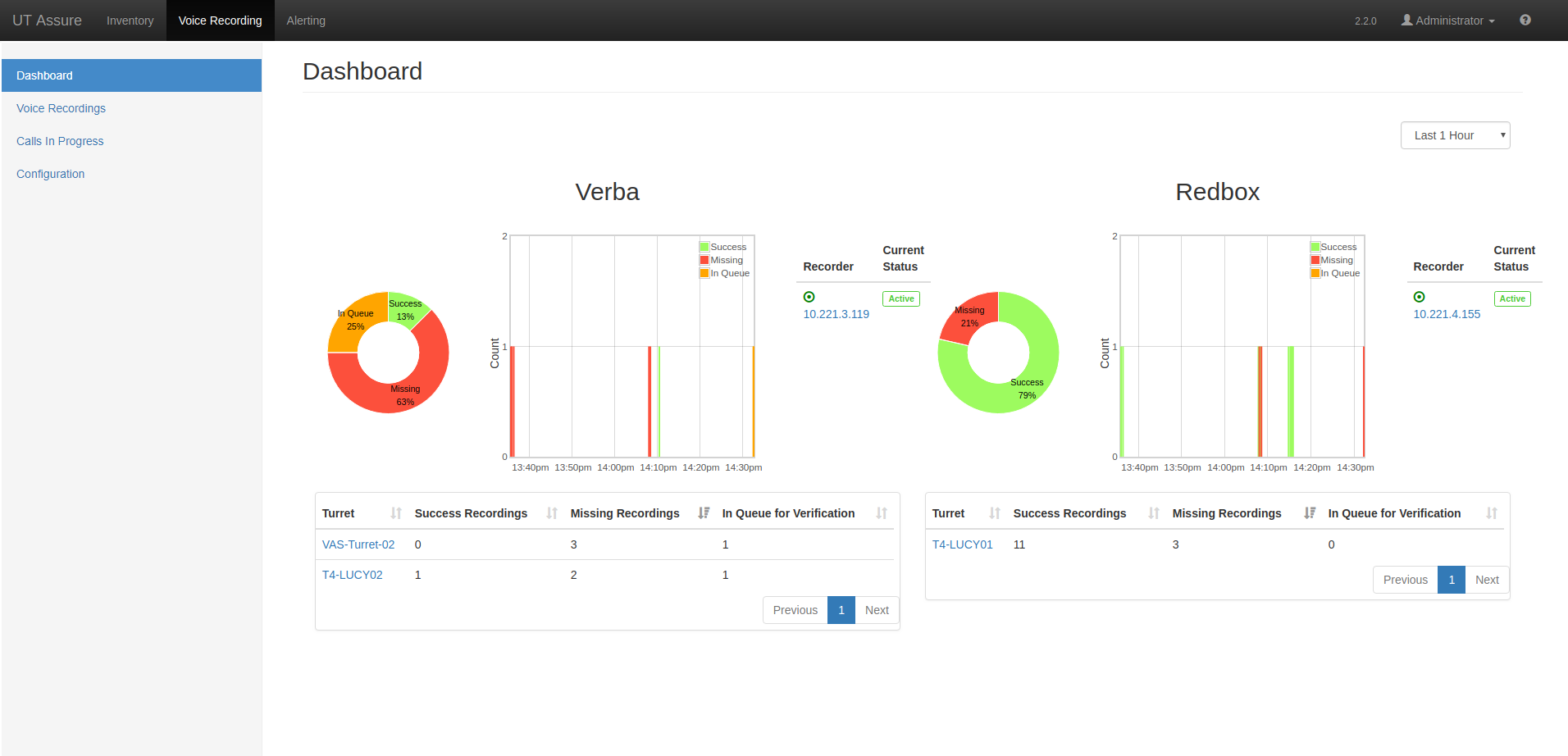
Task: Click Next in Redbox table pagination
Action: [x=1487, y=580]
